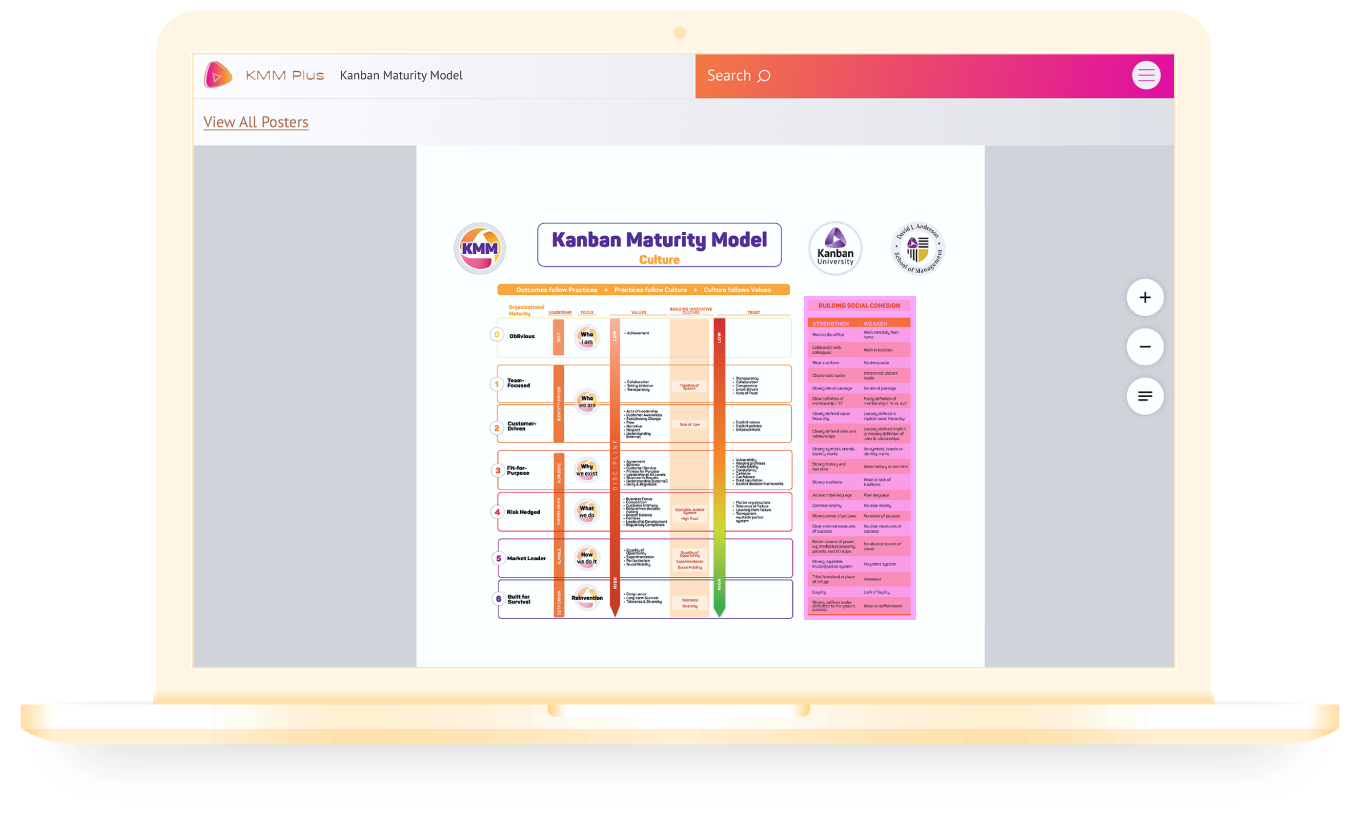Screen dimensions: 1360x824
Task: Click the 'Risk Hedged' maturity label
Action: (523, 512)
